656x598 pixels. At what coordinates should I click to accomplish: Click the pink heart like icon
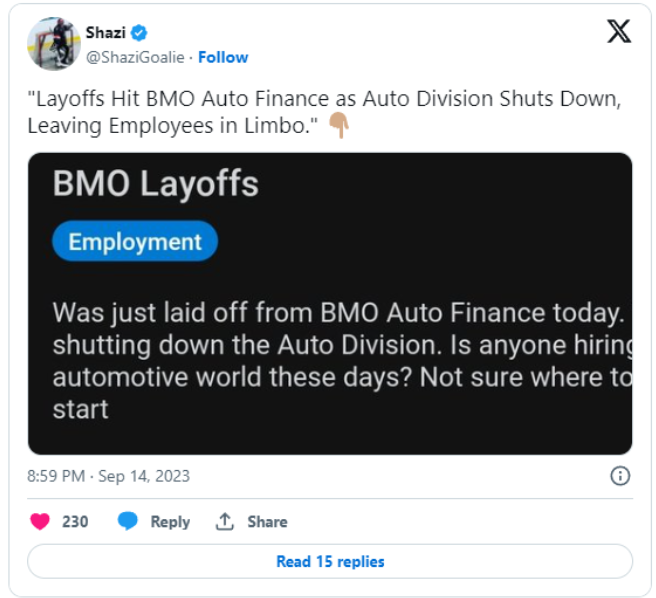(40, 521)
